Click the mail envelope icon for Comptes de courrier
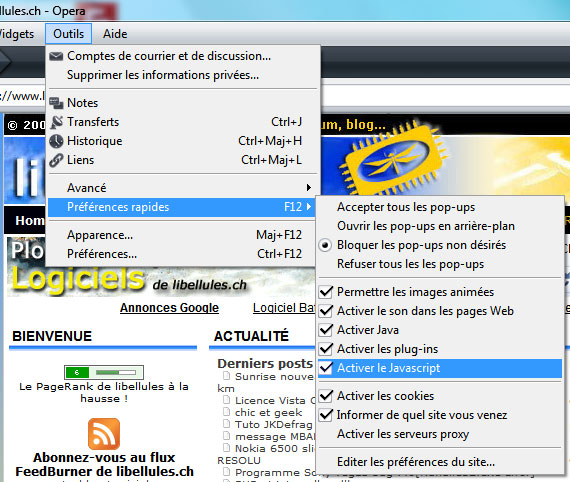570x482 pixels. (56, 56)
